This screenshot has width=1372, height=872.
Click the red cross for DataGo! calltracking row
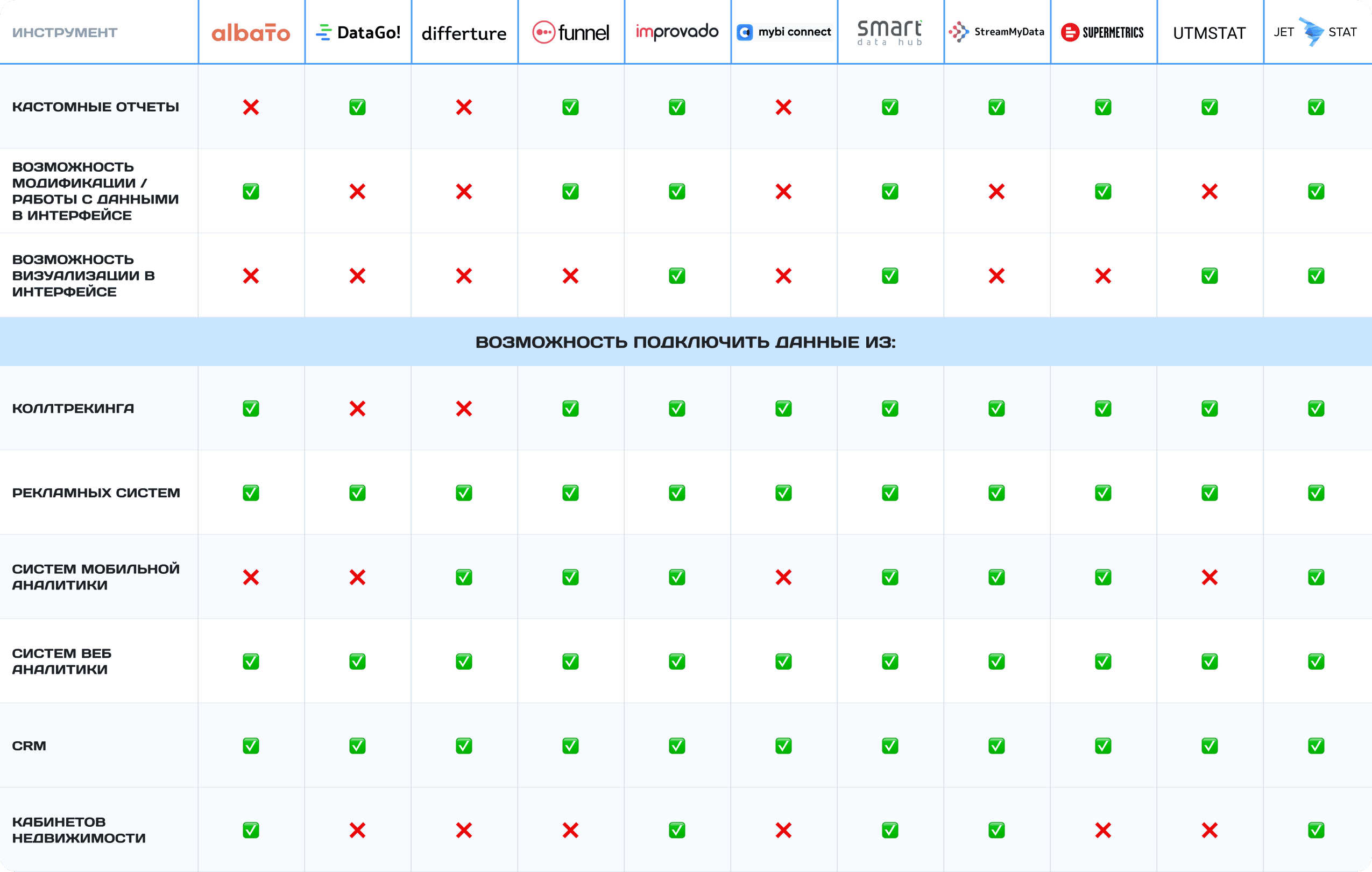[x=357, y=409]
